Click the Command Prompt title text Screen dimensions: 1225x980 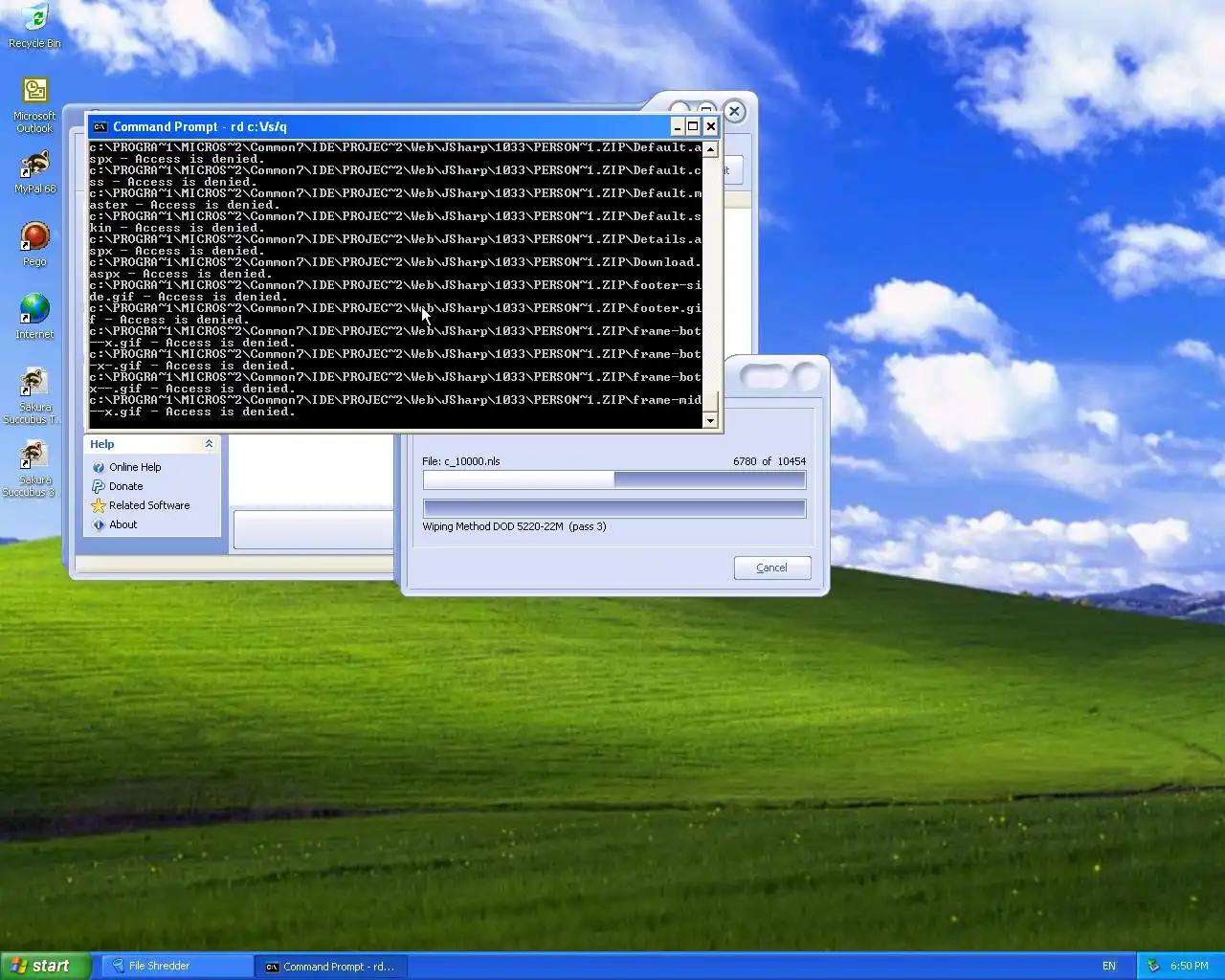200,126
